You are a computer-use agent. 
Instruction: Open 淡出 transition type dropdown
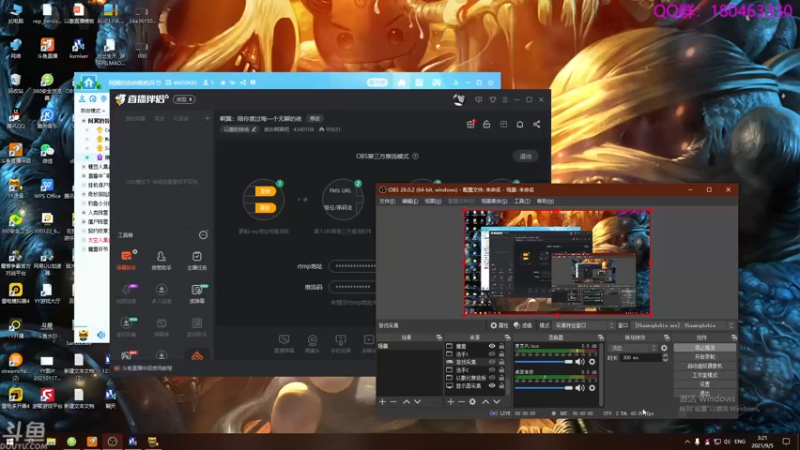[633, 348]
